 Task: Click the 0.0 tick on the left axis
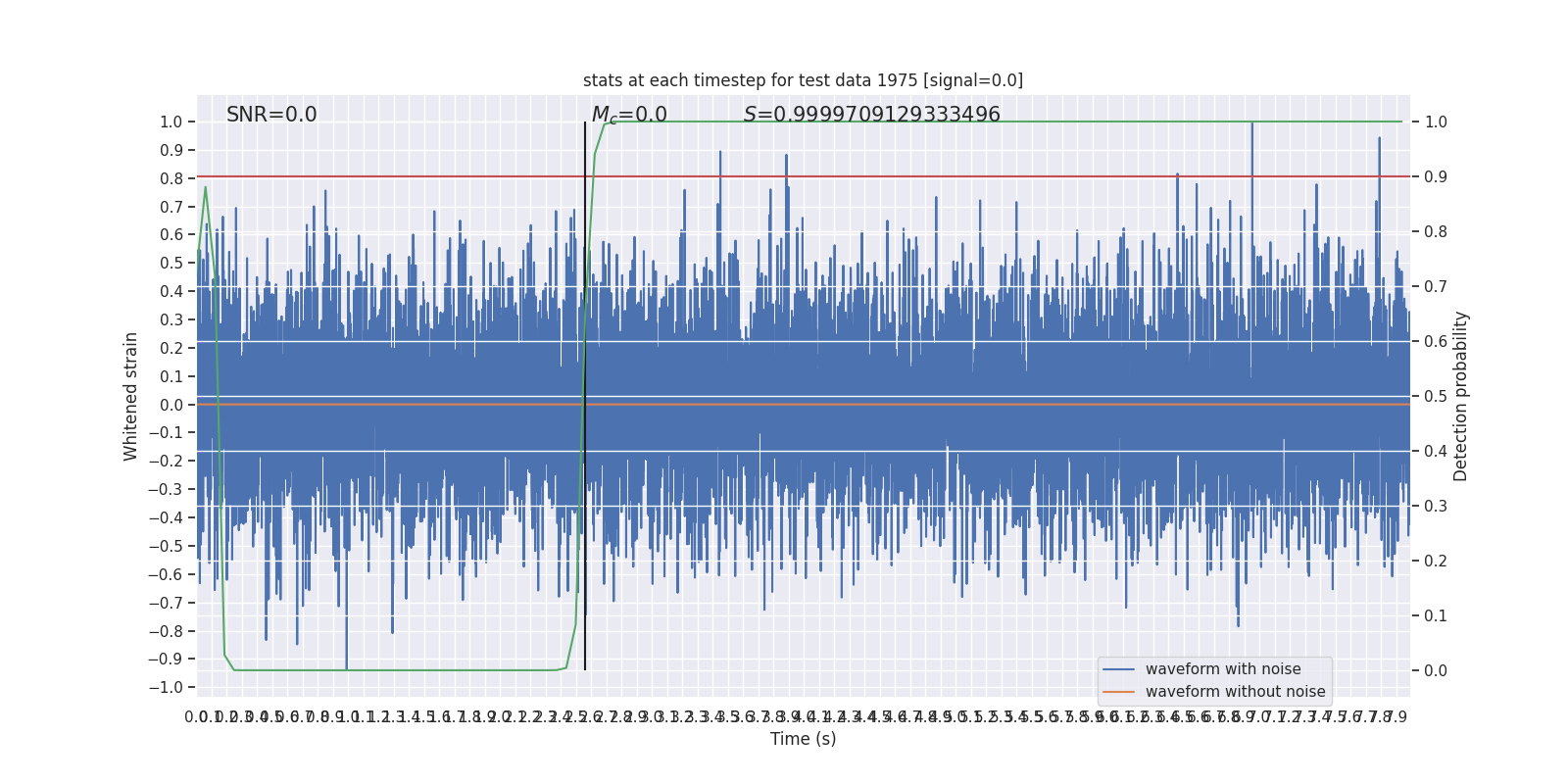[171, 405]
